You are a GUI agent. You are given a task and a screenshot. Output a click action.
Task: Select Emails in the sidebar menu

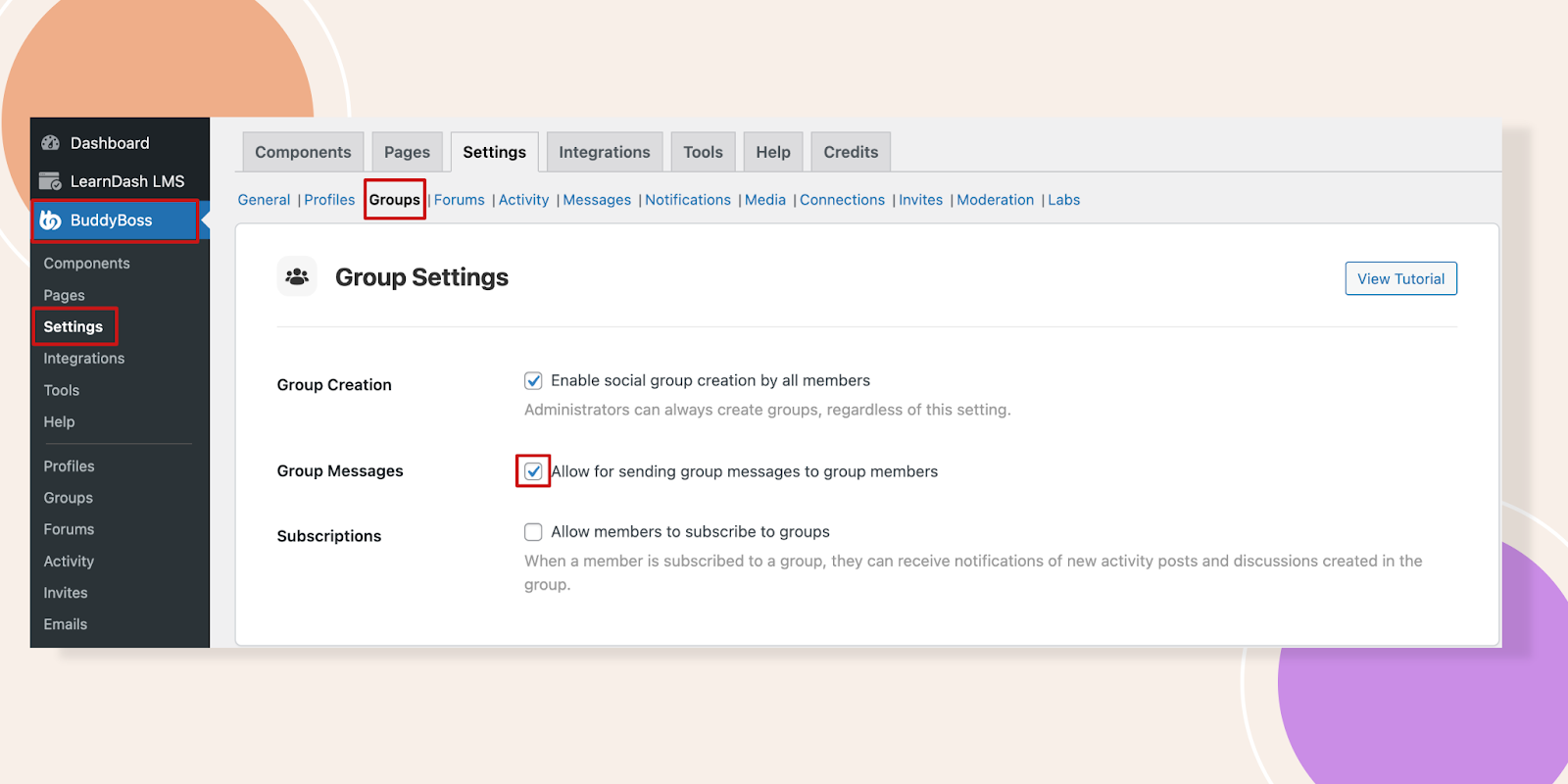point(66,624)
